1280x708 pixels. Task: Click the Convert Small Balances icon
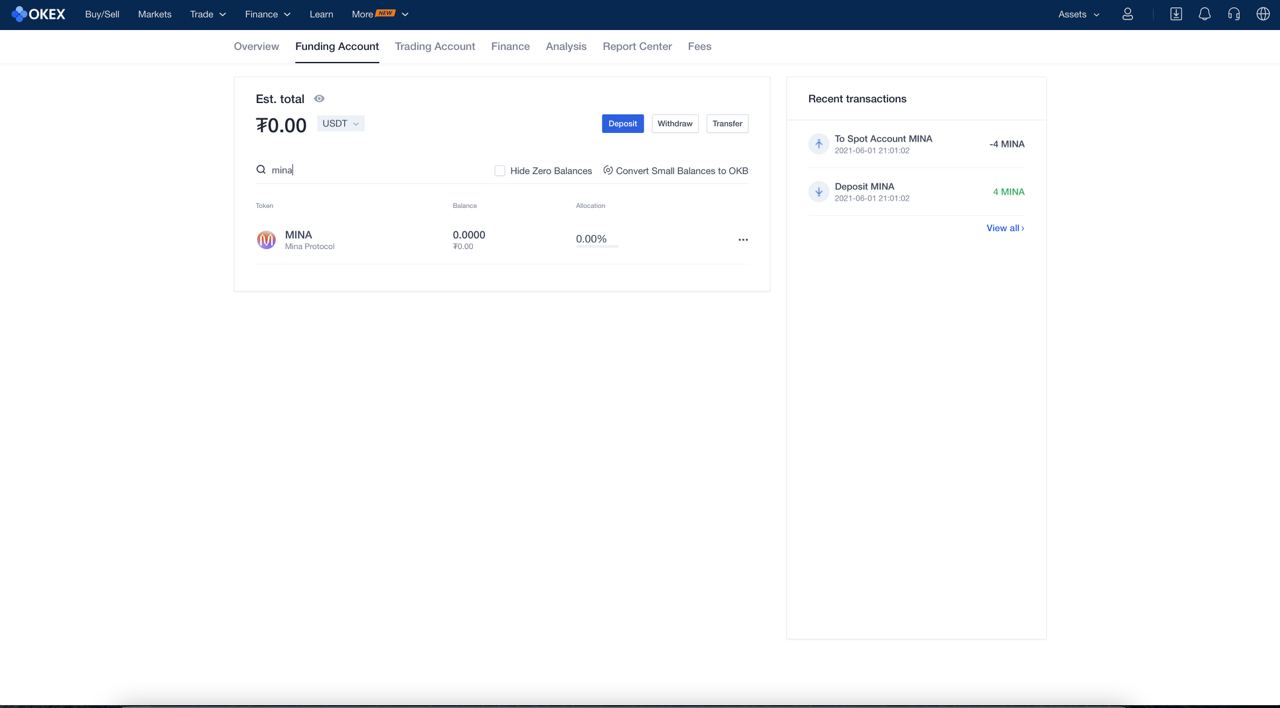pos(608,170)
